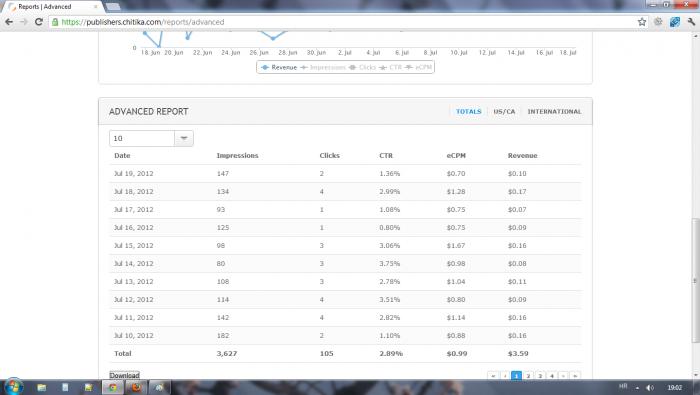Viewport: 700px width, 395px height.
Task: Sort table by Revenue column header
Action: [x=522, y=156]
